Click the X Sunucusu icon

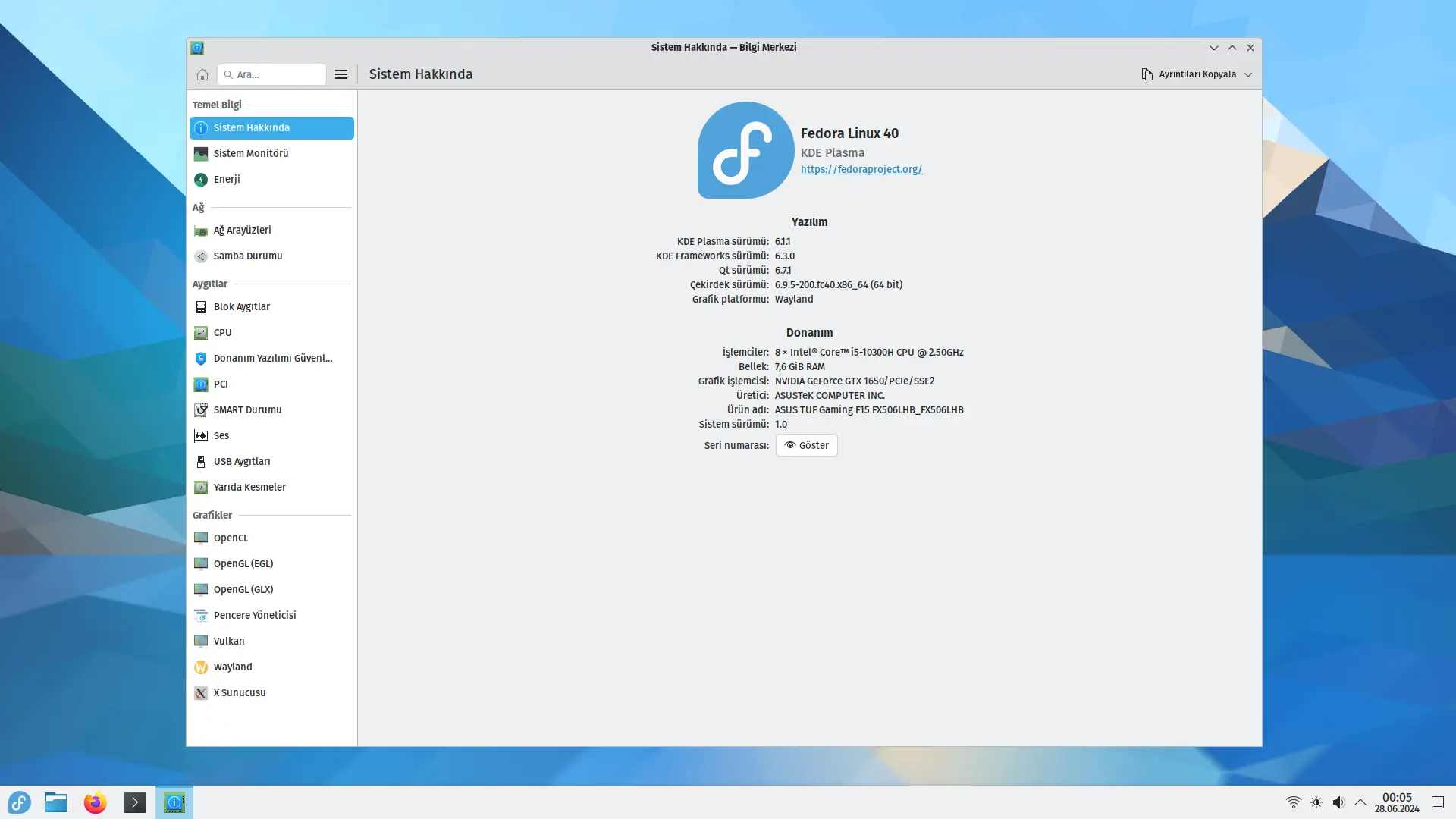tap(201, 693)
